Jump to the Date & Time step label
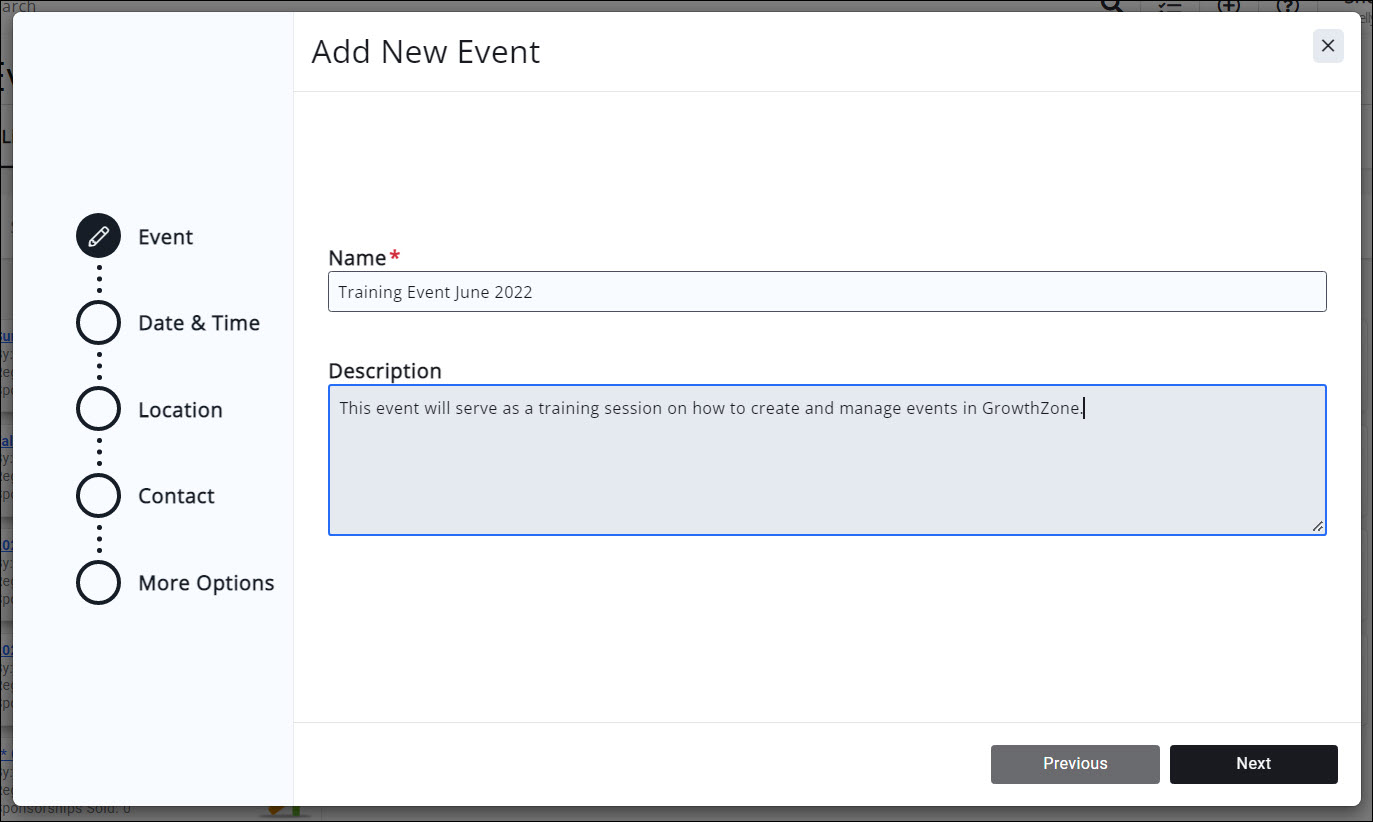This screenshot has width=1373, height=822. (x=198, y=323)
